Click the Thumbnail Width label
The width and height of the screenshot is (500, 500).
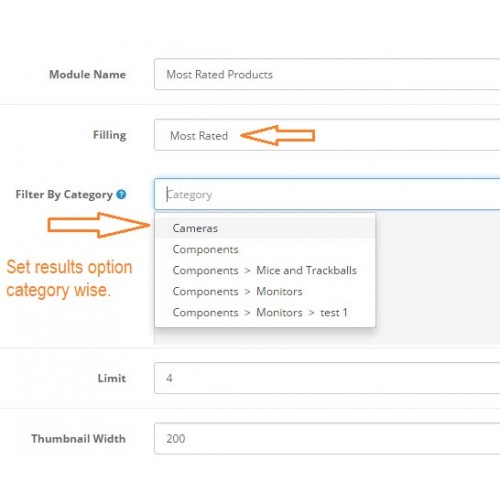(x=79, y=438)
